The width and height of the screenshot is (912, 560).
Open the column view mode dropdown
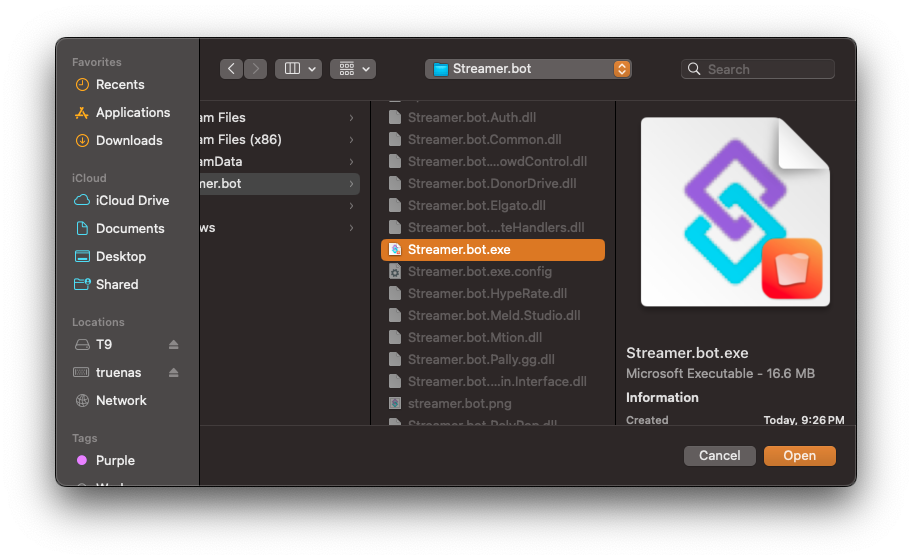pos(298,69)
